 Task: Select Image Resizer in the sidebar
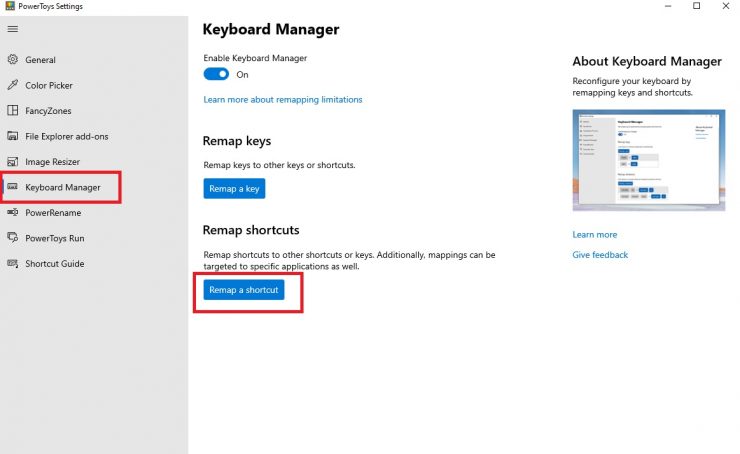[x=52, y=162]
